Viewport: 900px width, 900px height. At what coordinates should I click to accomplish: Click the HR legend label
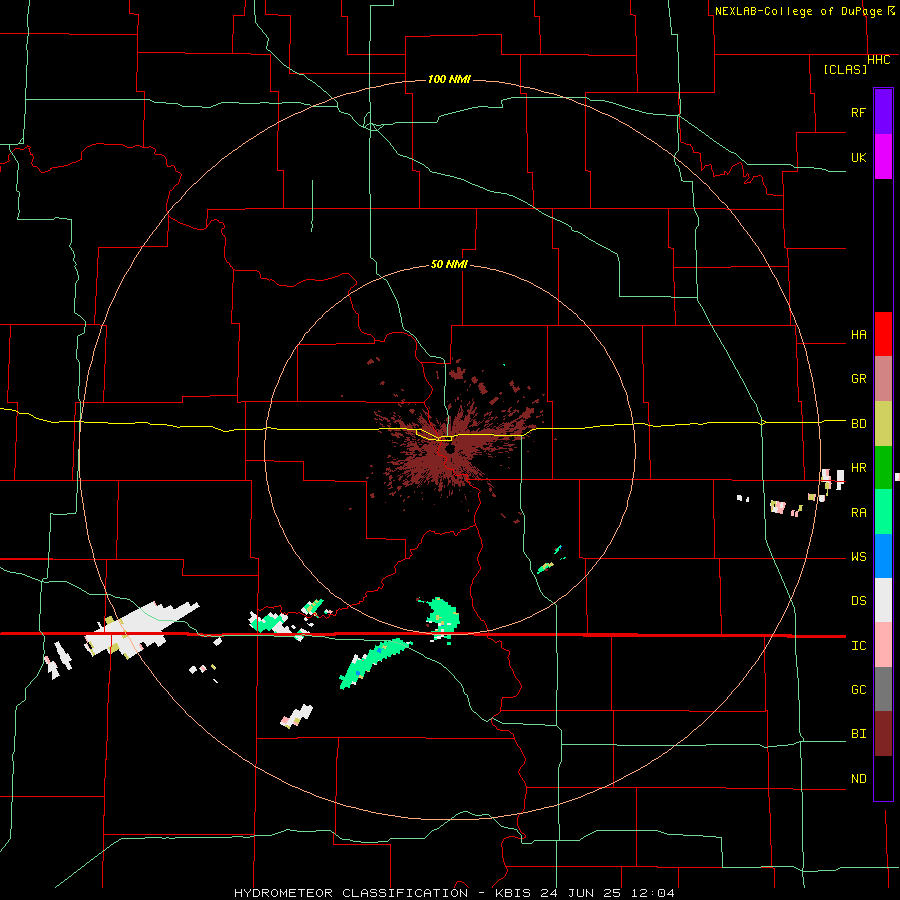tap(858, 468)
